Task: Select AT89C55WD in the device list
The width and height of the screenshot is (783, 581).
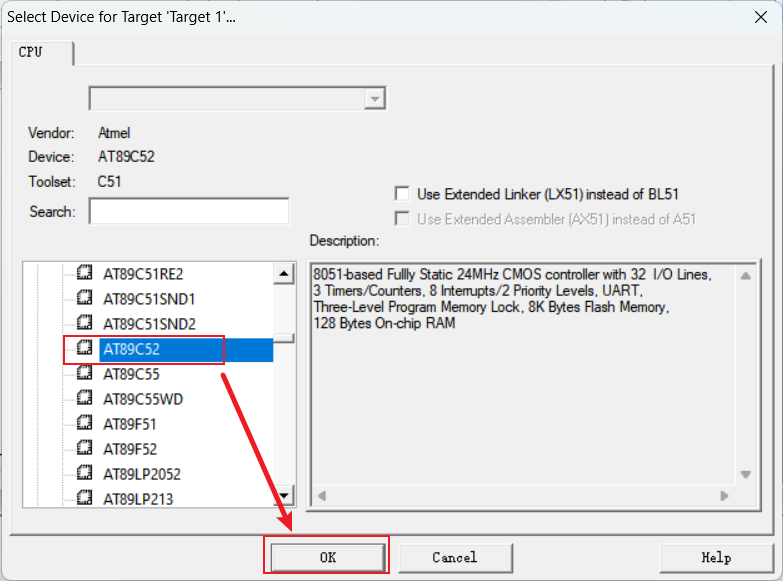Action: 143,399
